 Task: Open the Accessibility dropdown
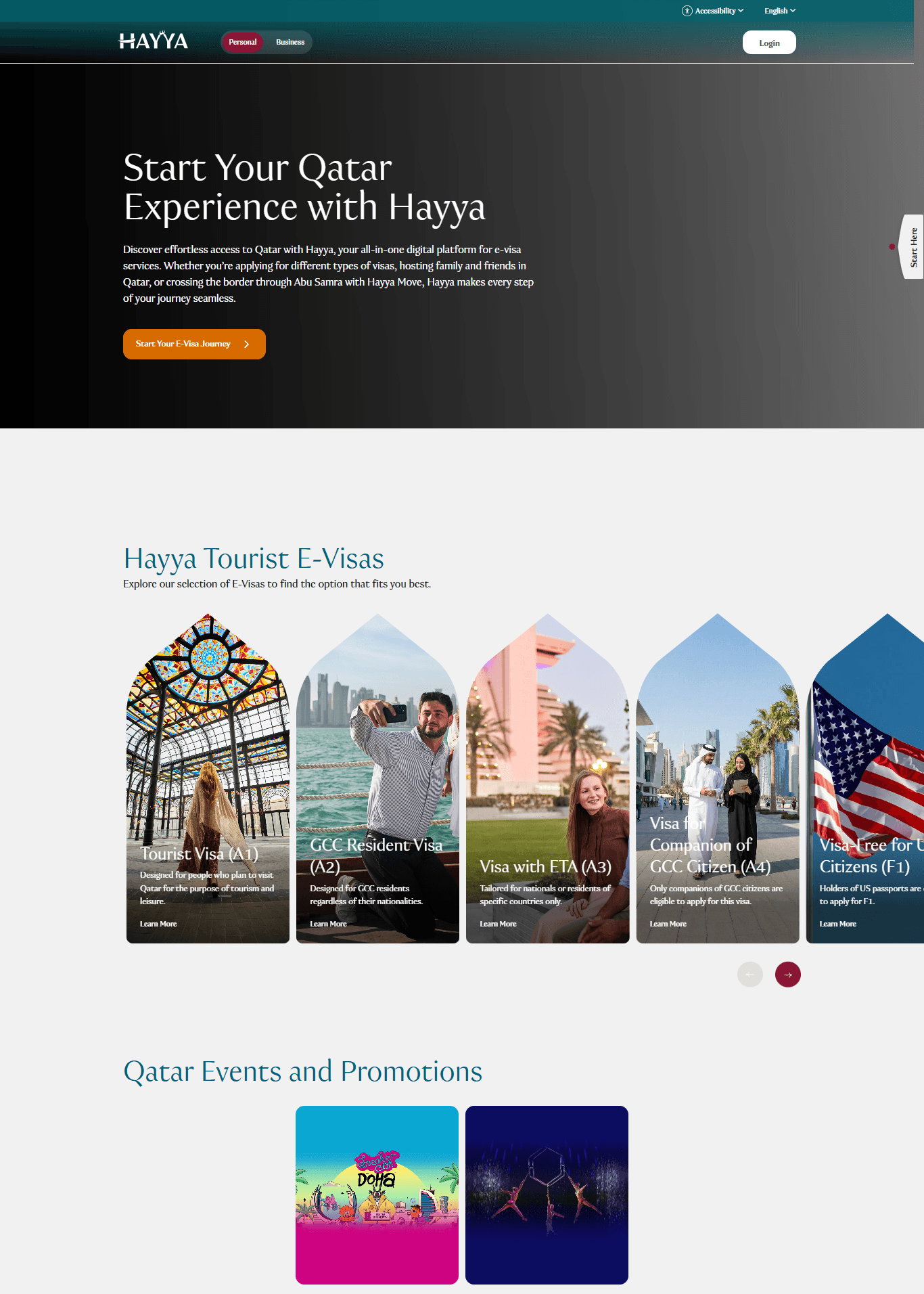[713, 11]
